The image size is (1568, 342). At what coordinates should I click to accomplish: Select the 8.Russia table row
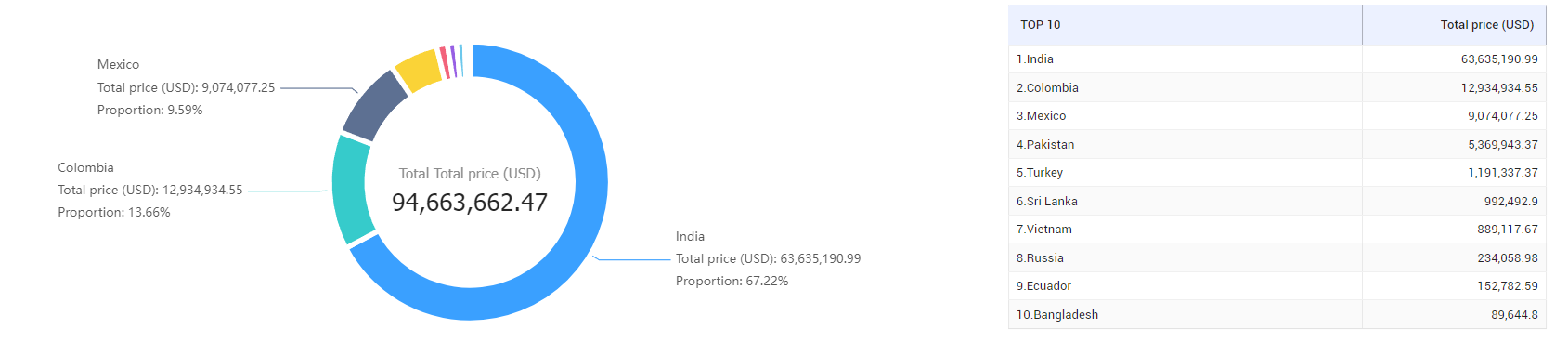[1276, 257]
